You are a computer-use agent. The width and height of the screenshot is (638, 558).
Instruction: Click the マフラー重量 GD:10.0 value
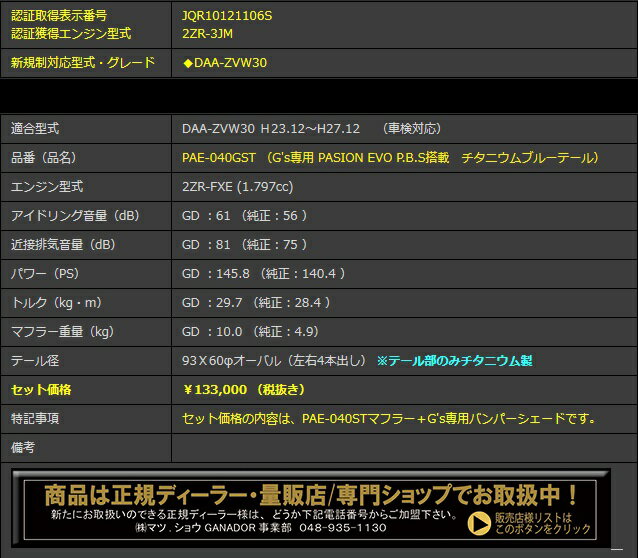[250, 331]
